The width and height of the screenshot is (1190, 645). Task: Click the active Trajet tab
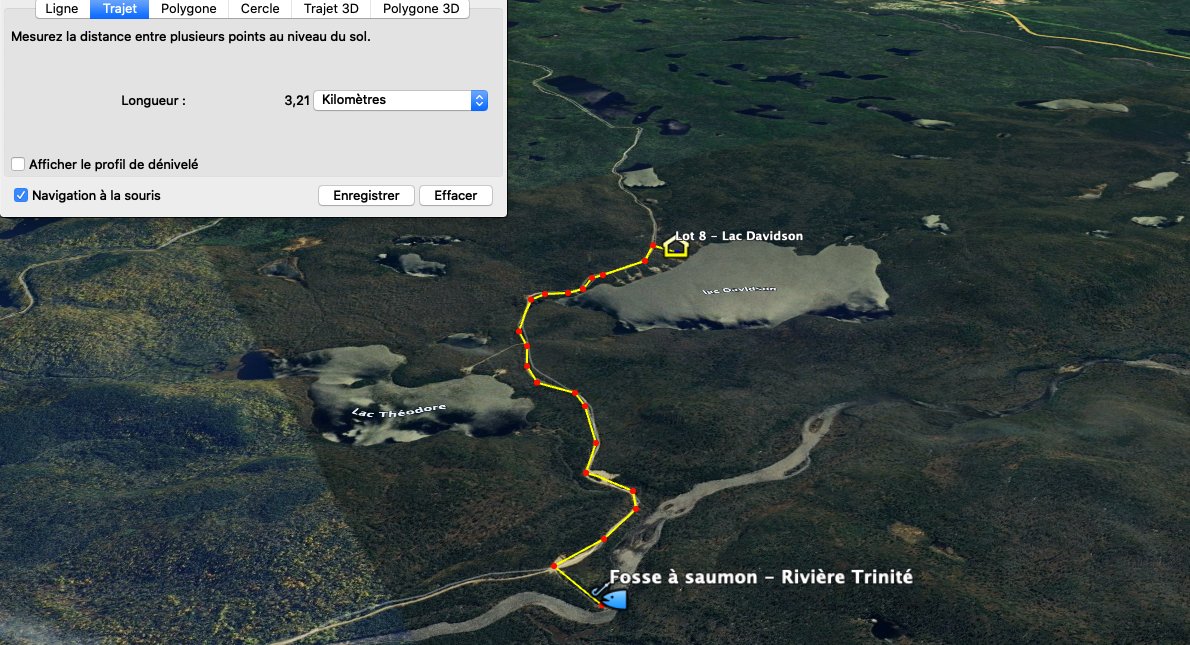click(x=120, y=9)
